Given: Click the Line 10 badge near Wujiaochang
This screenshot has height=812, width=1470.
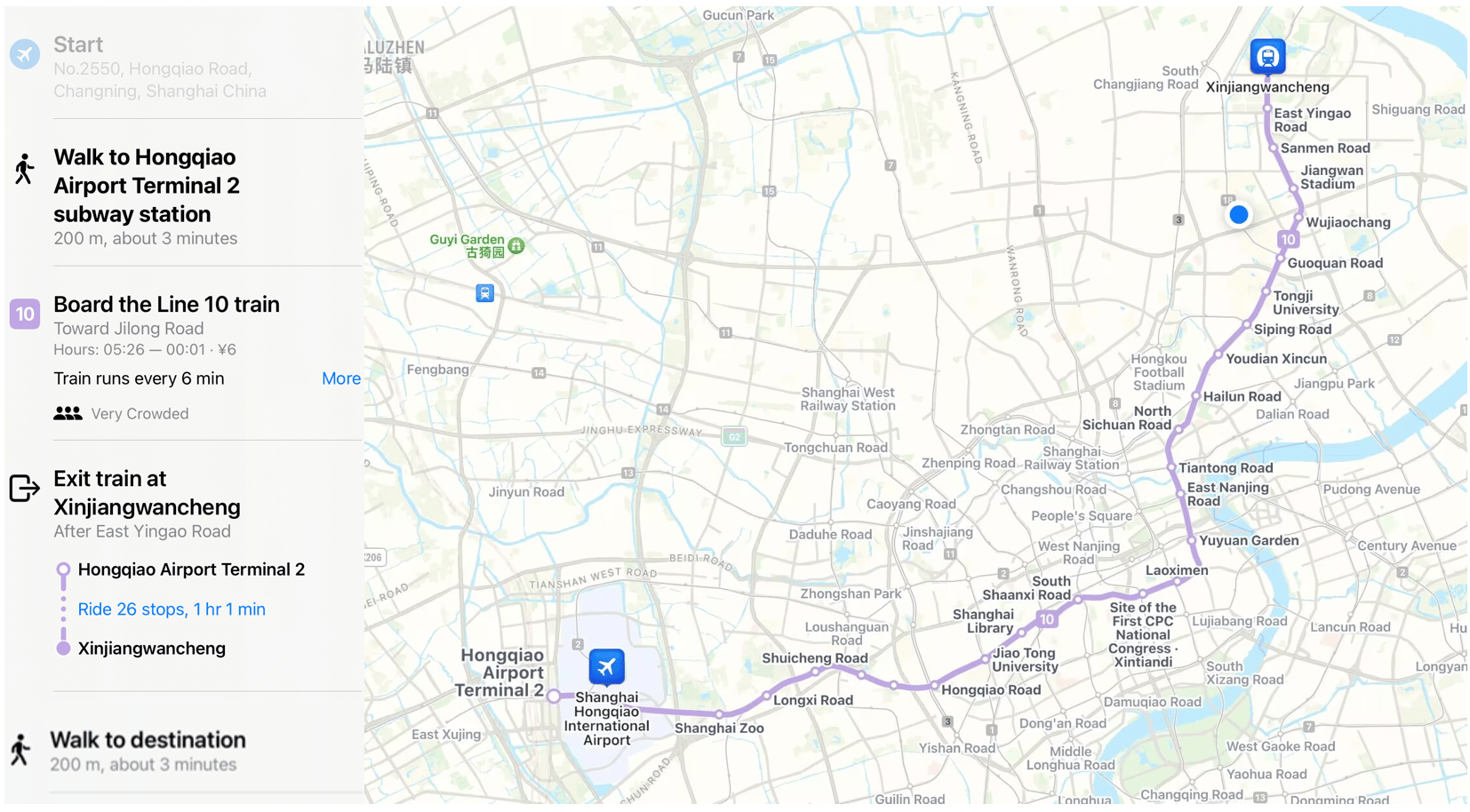Looking at the screenshot, I should (x=1288, y=239).
